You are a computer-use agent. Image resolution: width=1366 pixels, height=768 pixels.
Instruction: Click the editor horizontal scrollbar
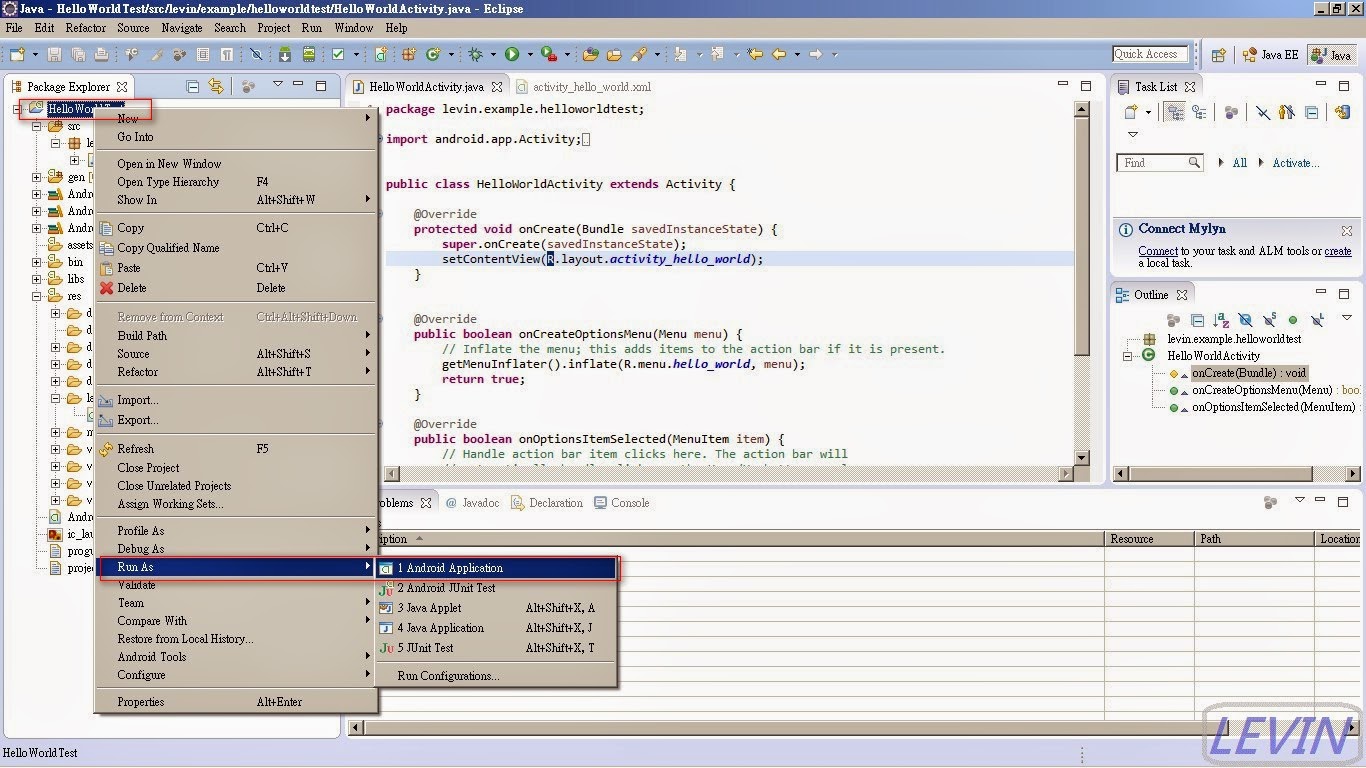[728, 473]
